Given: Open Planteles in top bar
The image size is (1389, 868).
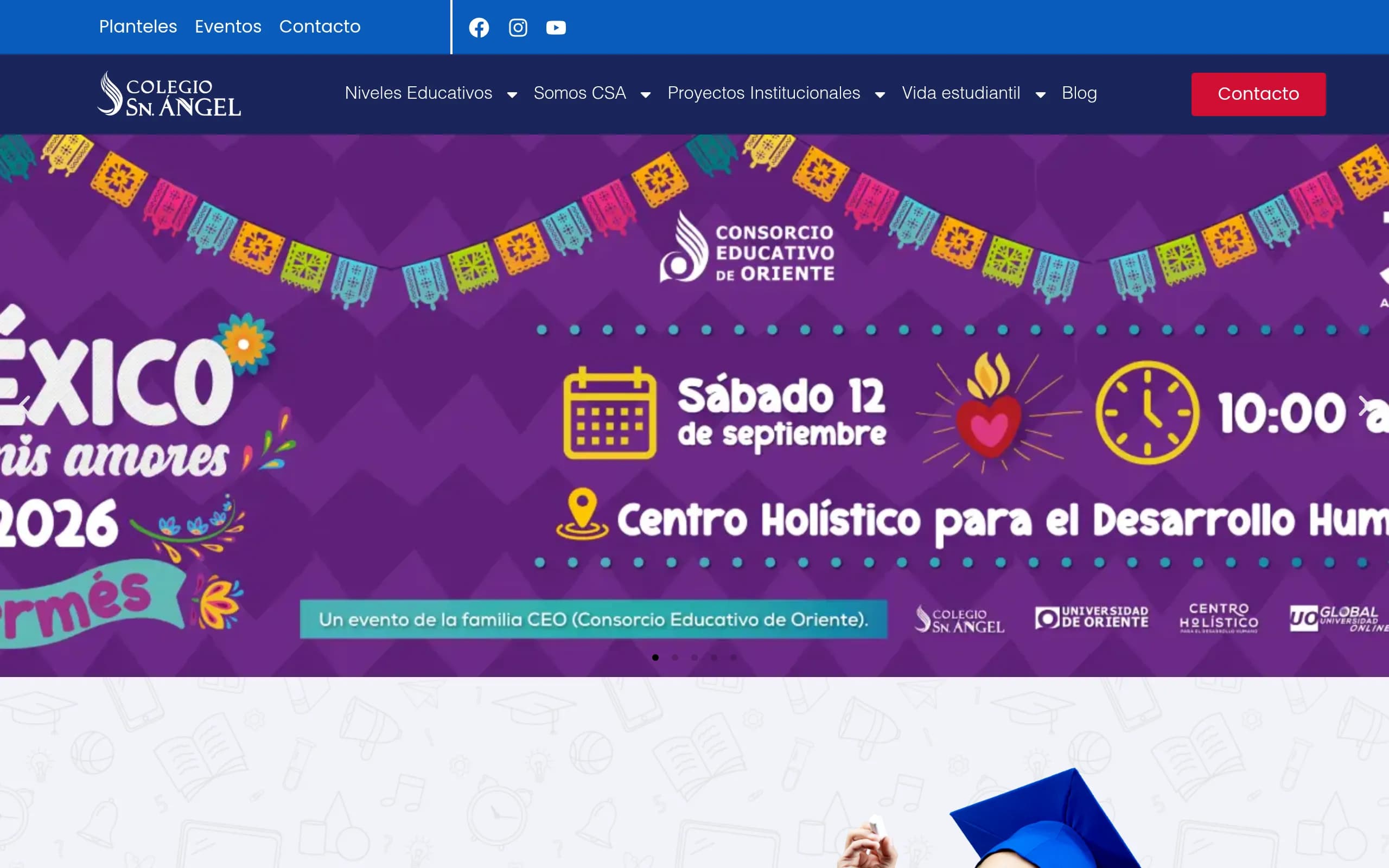Looking at the screenshot, I should click(138, 27).
